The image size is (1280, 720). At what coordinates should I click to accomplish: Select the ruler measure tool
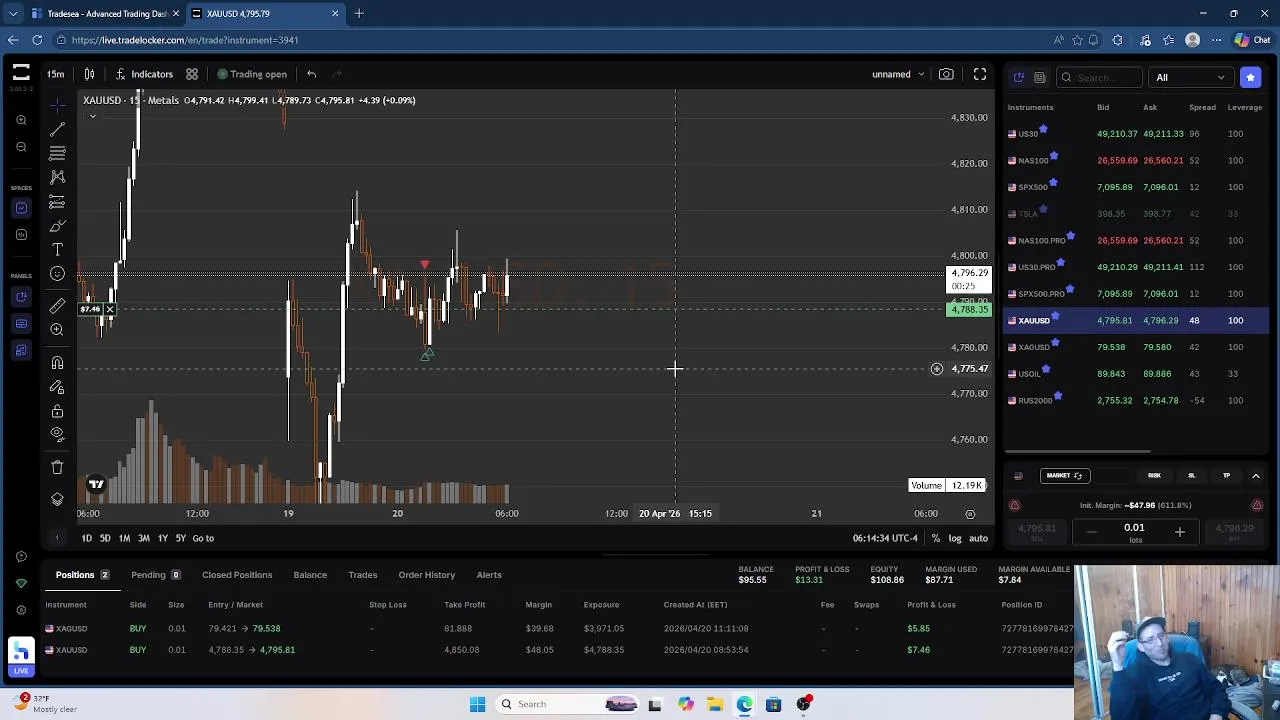point(57,306)
